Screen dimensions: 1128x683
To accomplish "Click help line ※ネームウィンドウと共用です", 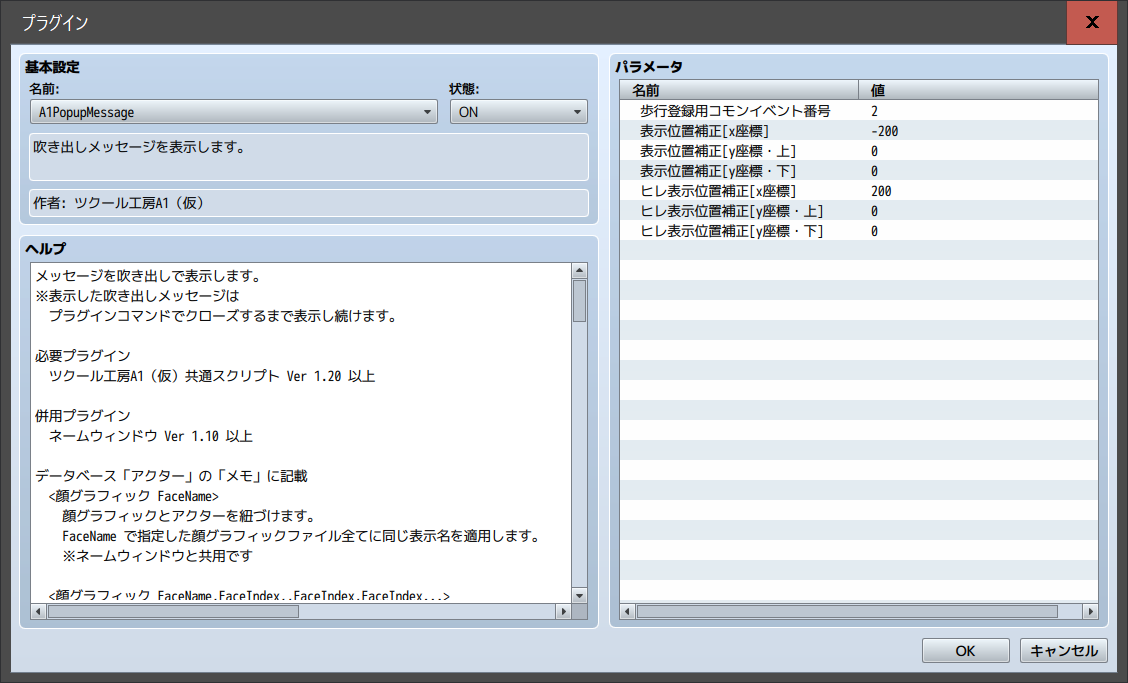I will [x=158, y=556].
